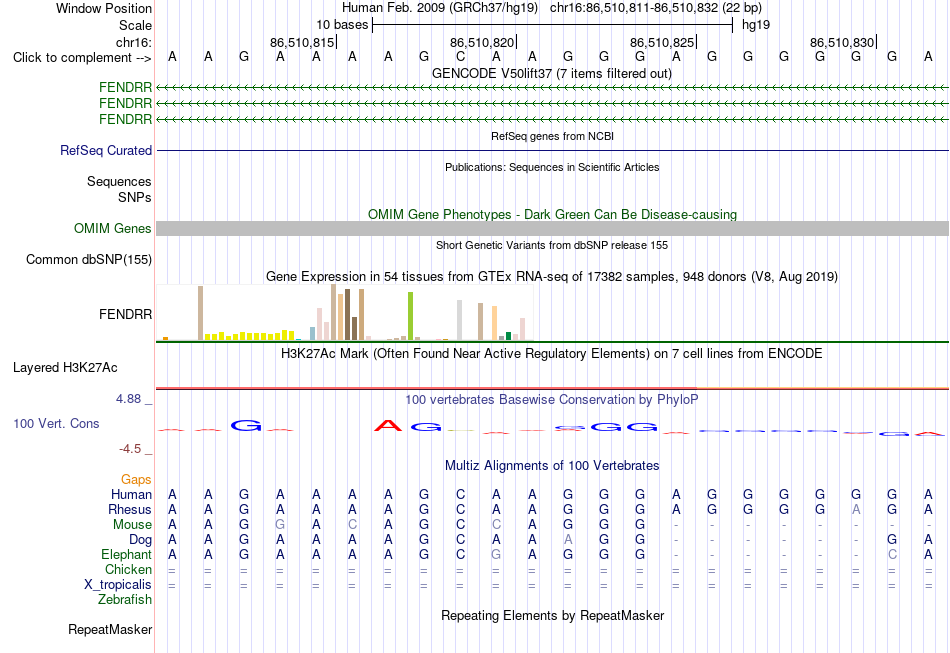Click the Window Position label
Viewport: 950px width, 653px height.
click(104, 8)
